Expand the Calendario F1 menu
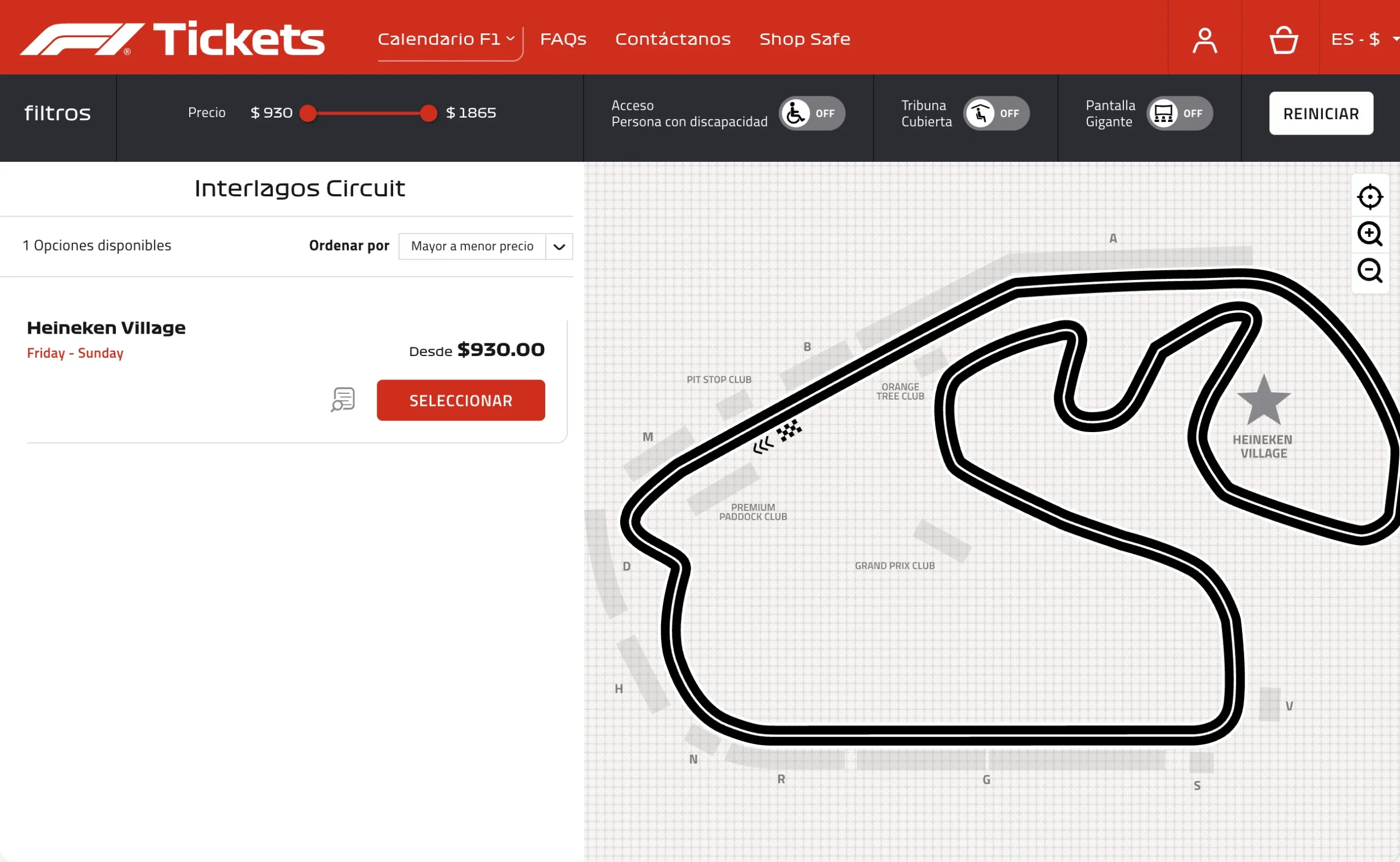This screenshot has width=1400, height=862. (x=446, y=39)
